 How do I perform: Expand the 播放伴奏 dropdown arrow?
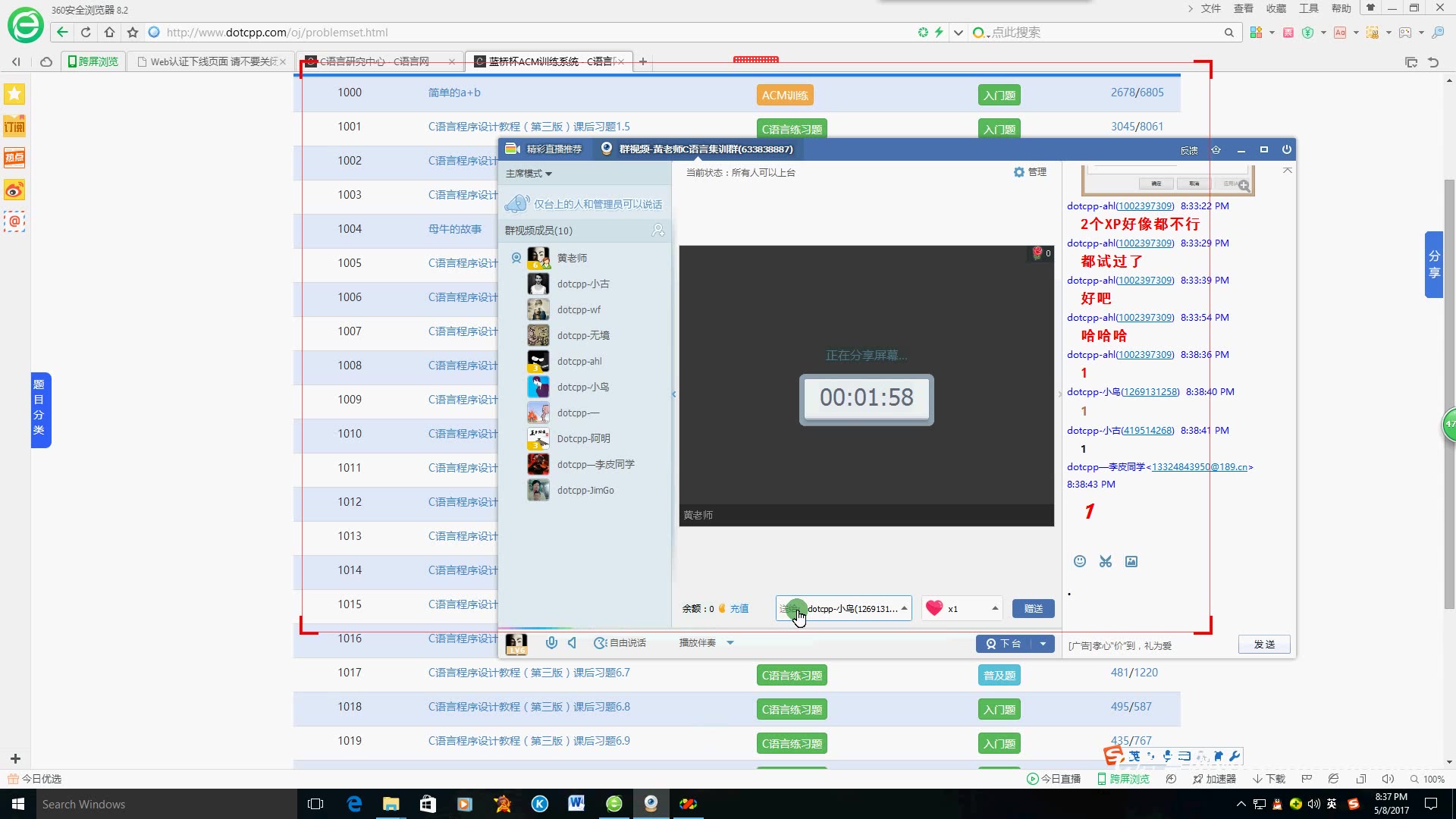[x=730, y=643]
